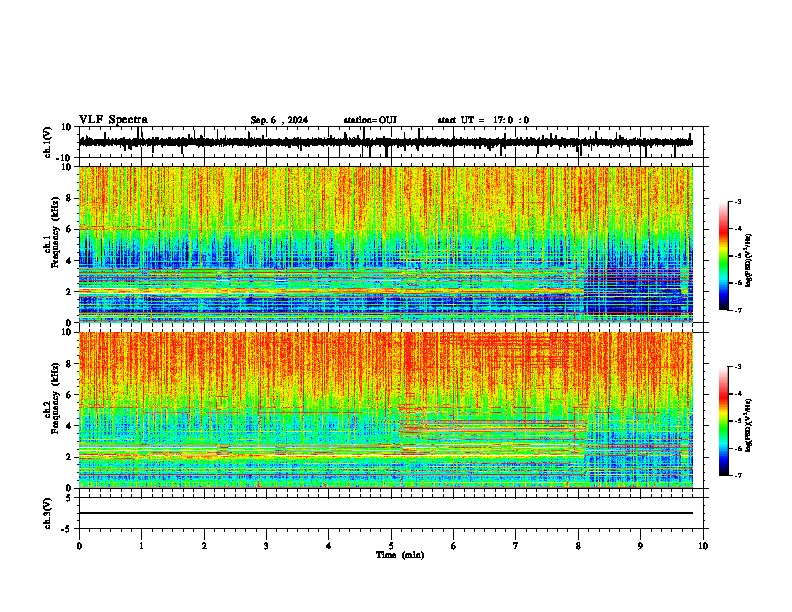This screenshot has height=612, width=792.
Task: Click the ch.3 flat voltage trace line
Action: tap(386, 513)
